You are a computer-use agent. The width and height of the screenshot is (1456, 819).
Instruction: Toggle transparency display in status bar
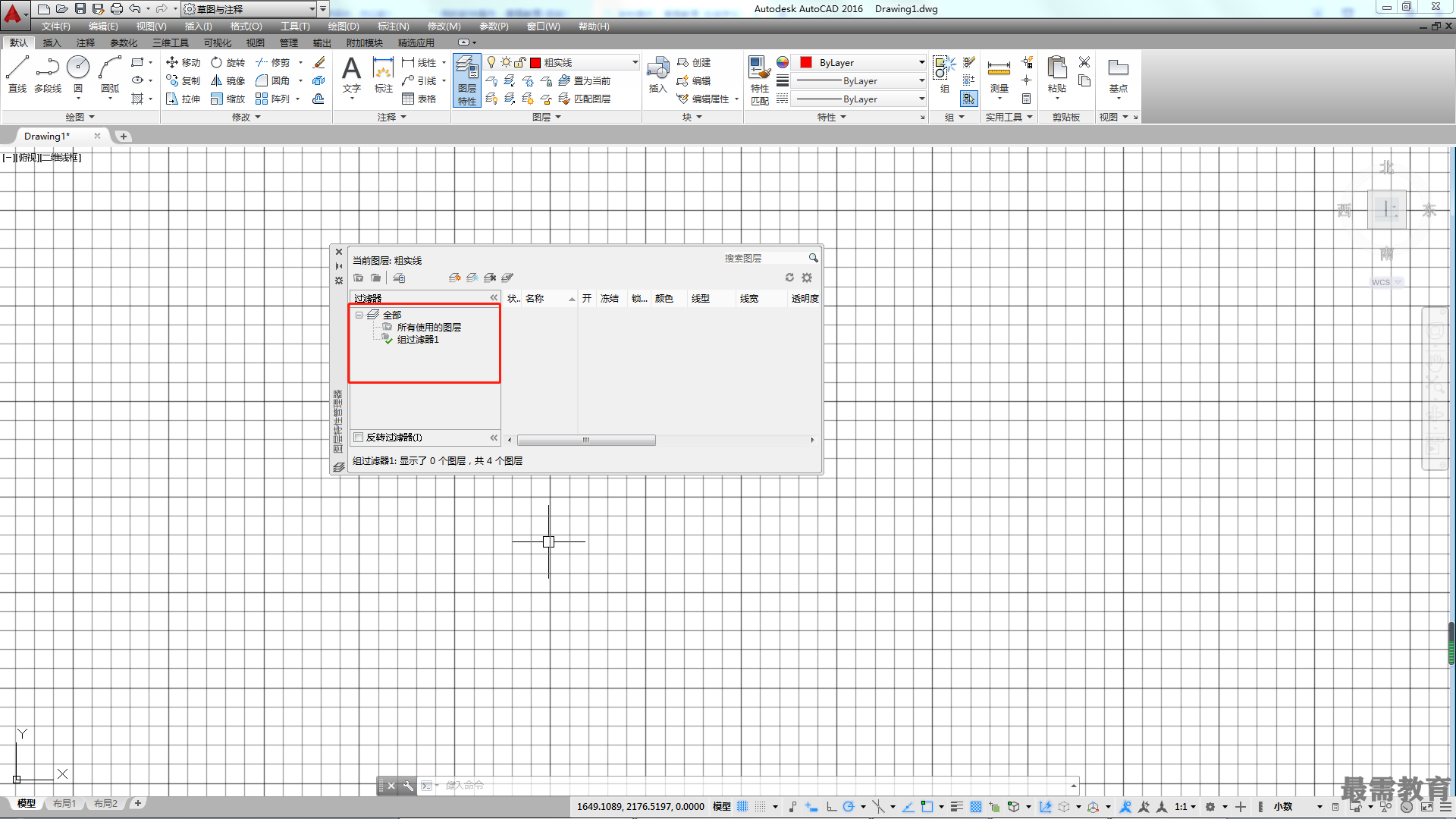click(976, 806)
